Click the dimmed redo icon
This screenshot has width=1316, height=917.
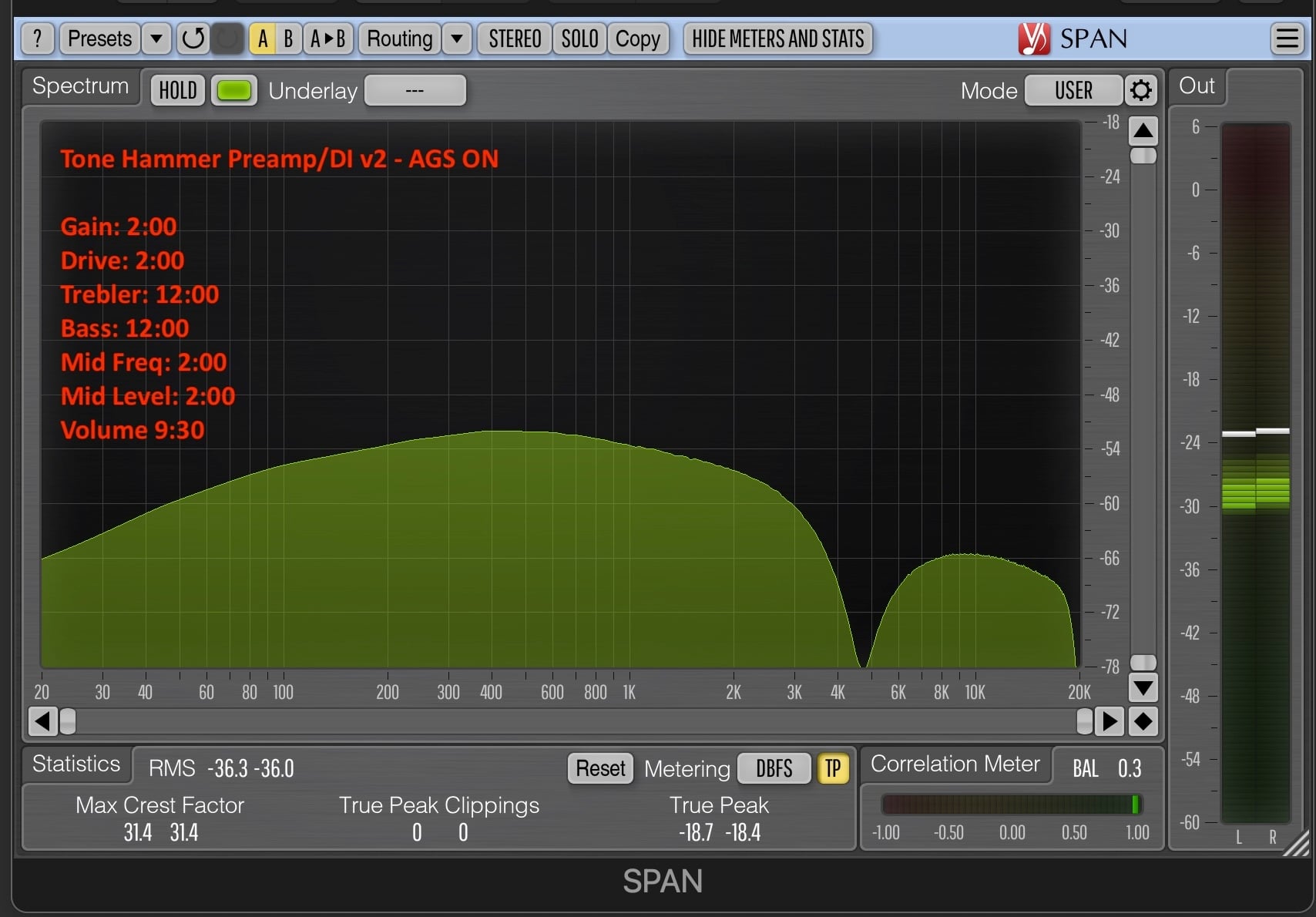pos(227,39)
